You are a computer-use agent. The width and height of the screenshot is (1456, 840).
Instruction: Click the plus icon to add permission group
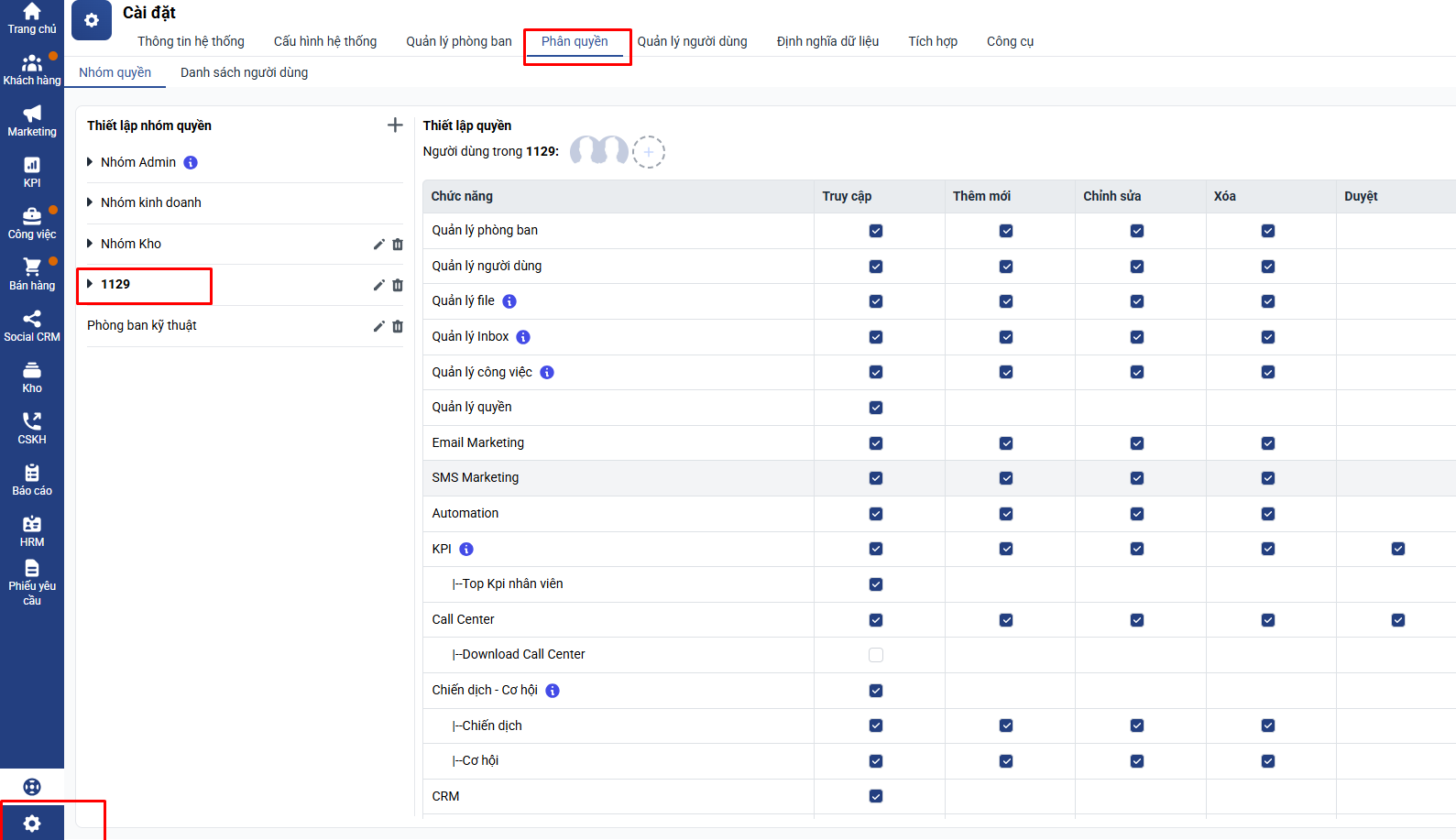click(395, 125)
